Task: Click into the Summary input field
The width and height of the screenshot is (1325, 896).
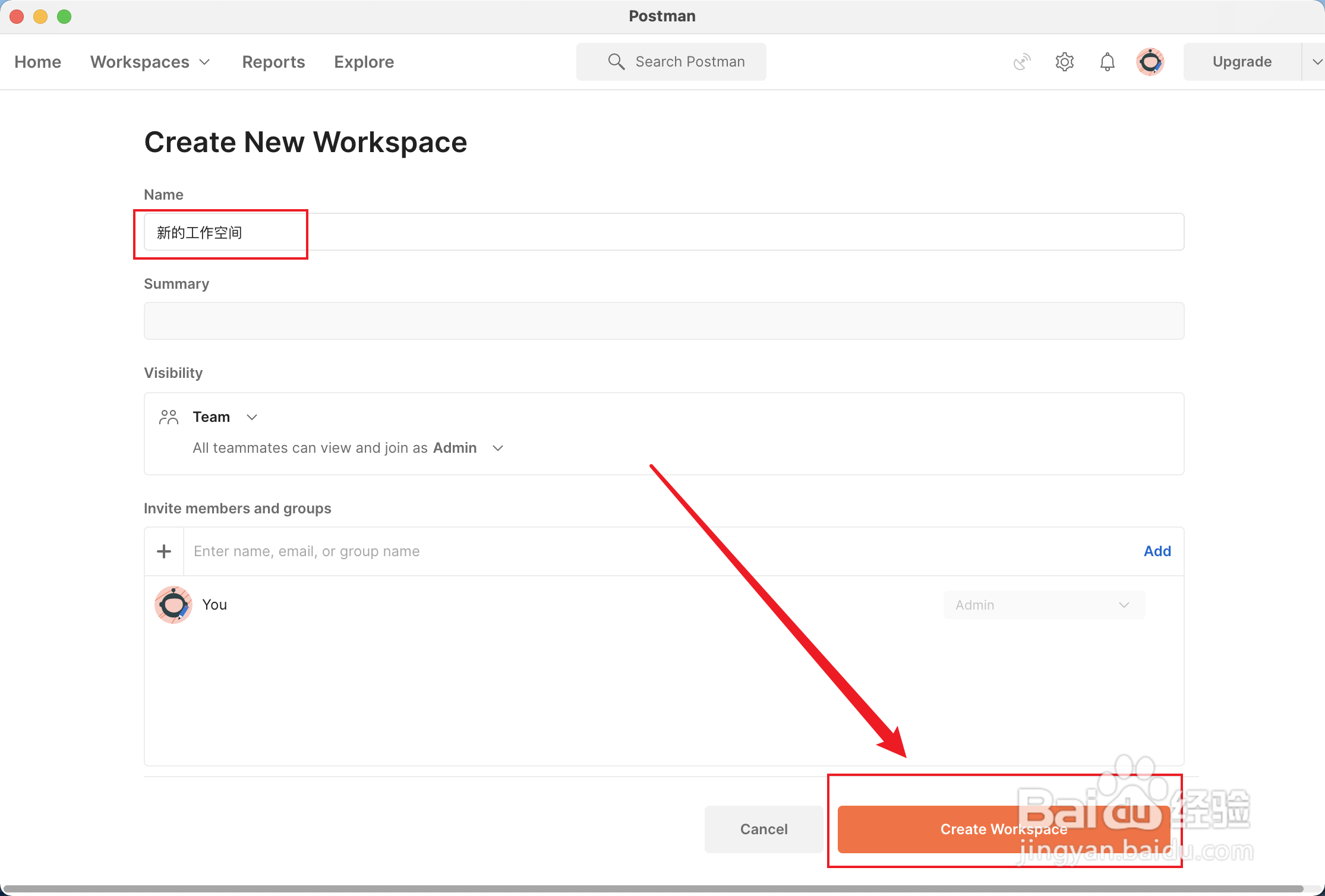Action: 664,321
